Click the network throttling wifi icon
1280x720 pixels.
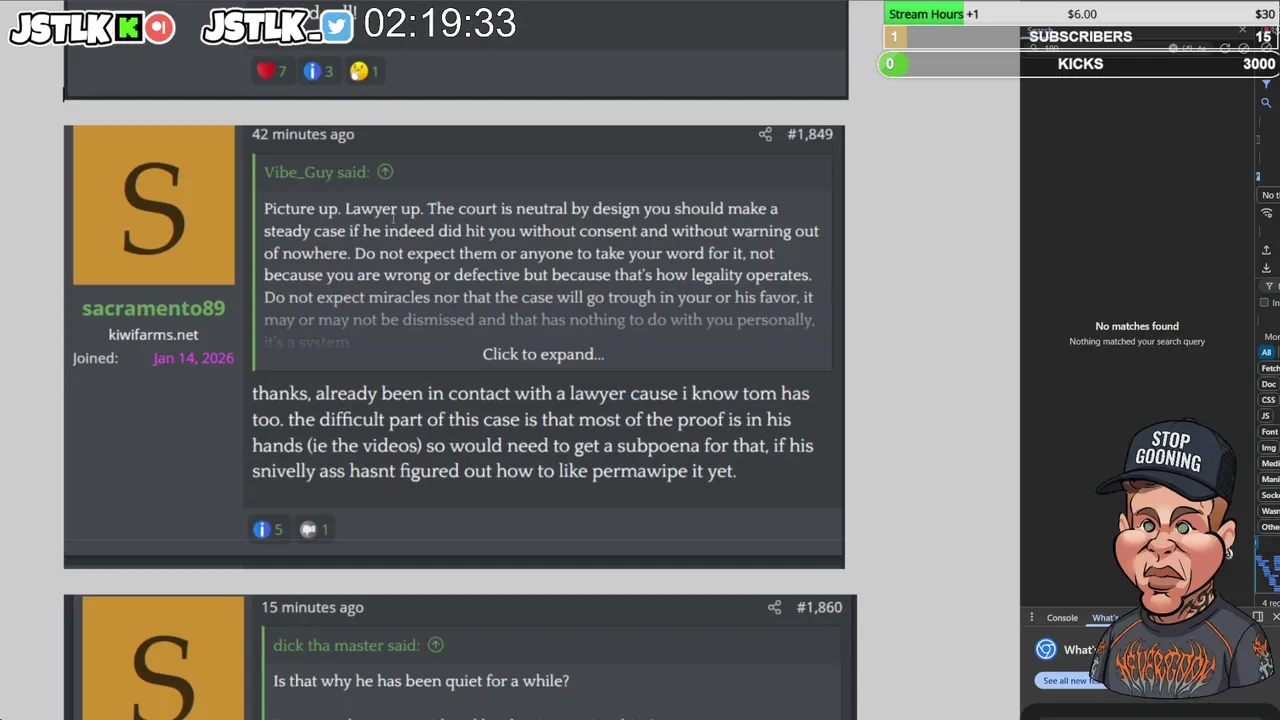pyautogui.click(x=1266, y=214)
